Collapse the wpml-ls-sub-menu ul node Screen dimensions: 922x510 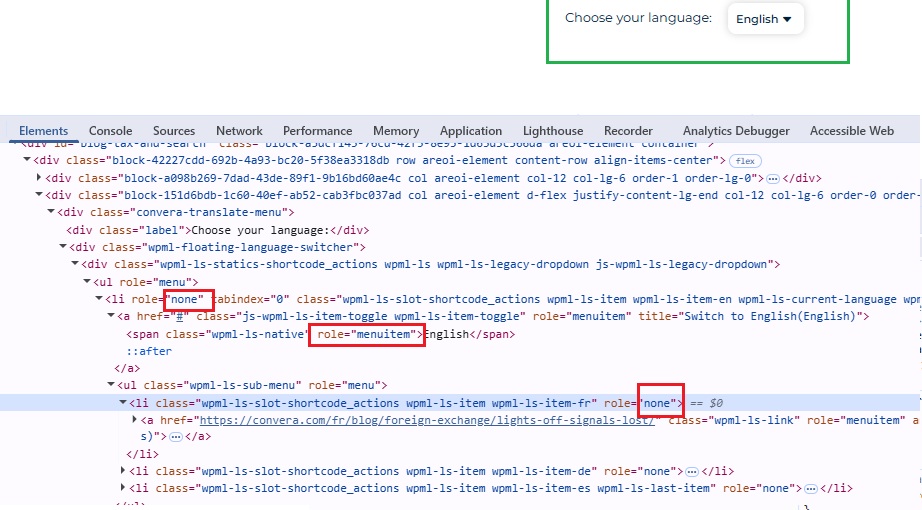(111, 384)
